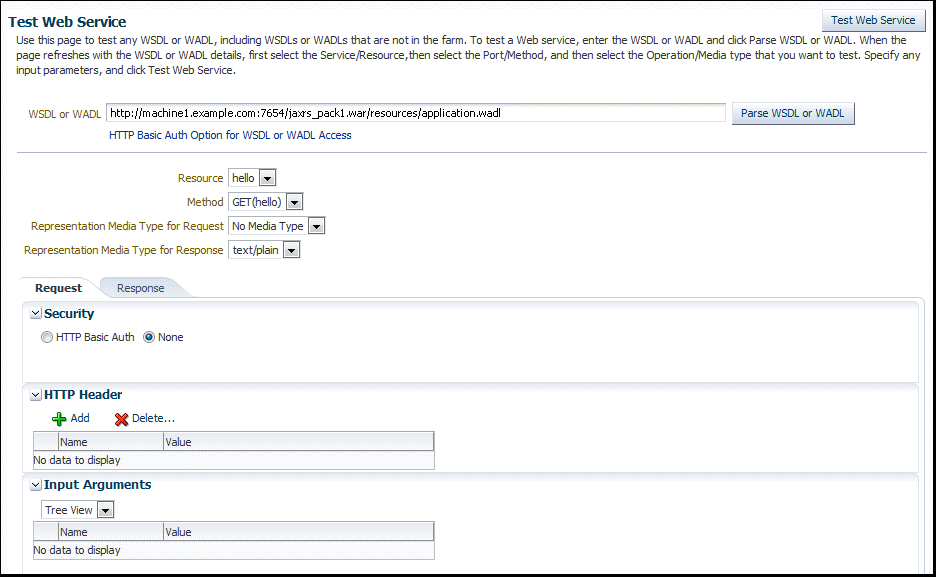Click the WSDL or WADL URL field

point(415,113)
